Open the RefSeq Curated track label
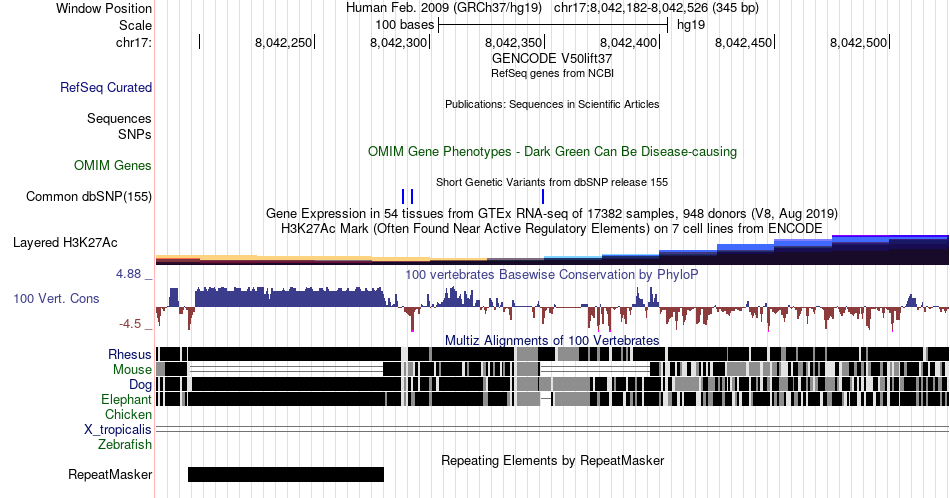 (x=106, y=87)
